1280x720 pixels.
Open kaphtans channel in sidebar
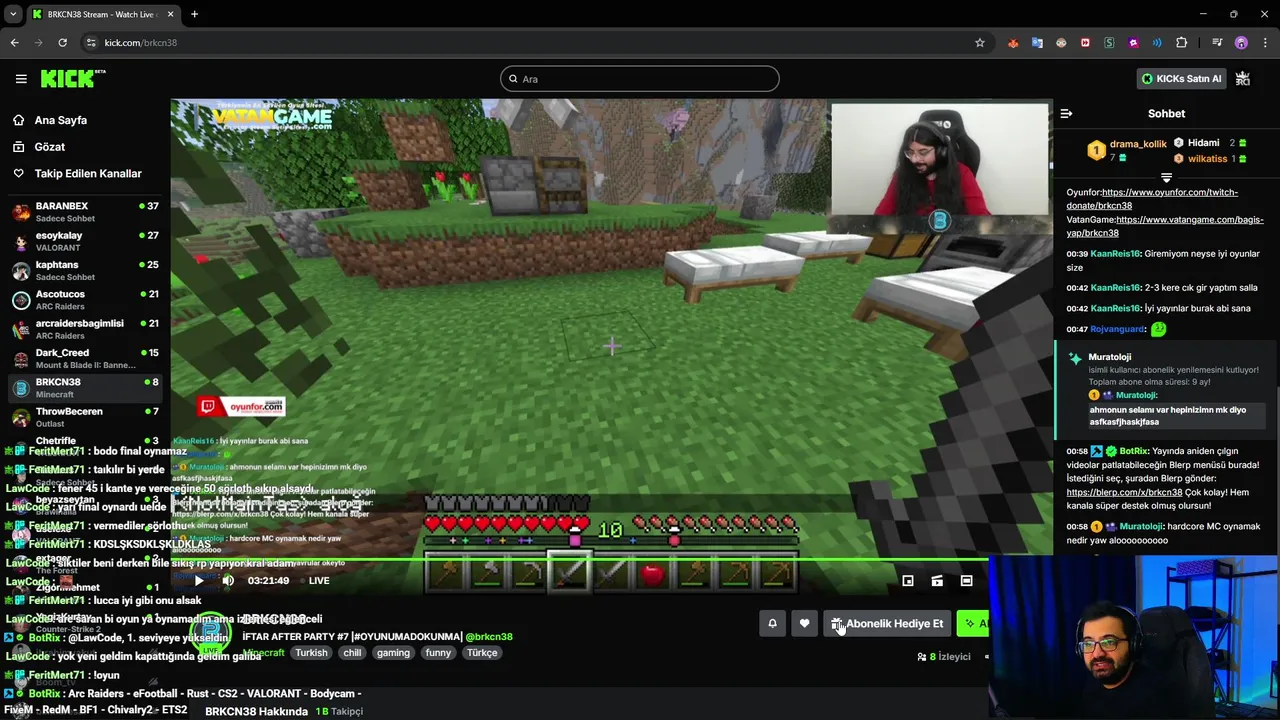tap(85, 270)
